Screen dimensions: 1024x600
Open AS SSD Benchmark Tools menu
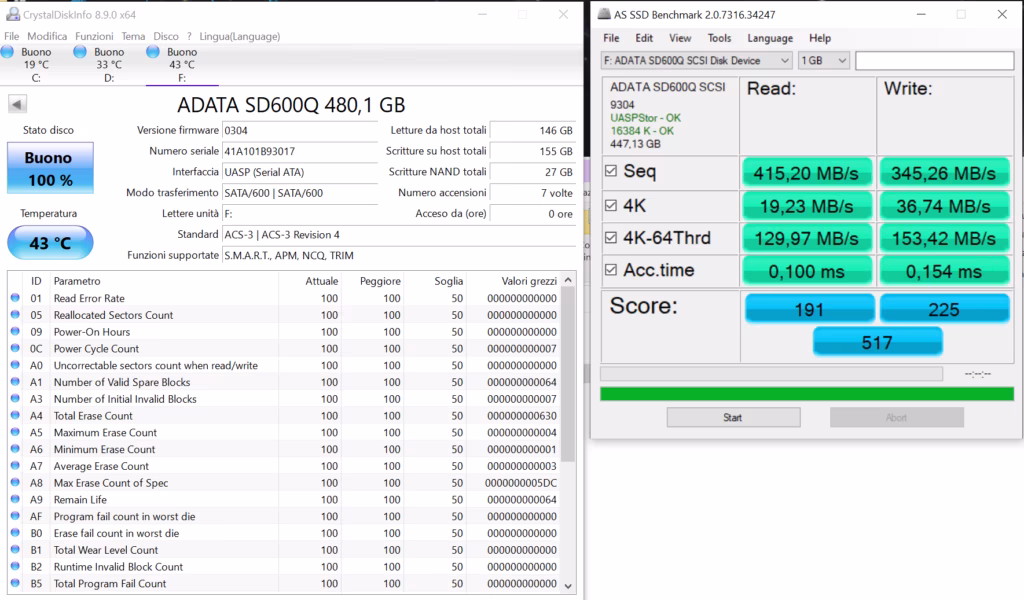(719, 39)
